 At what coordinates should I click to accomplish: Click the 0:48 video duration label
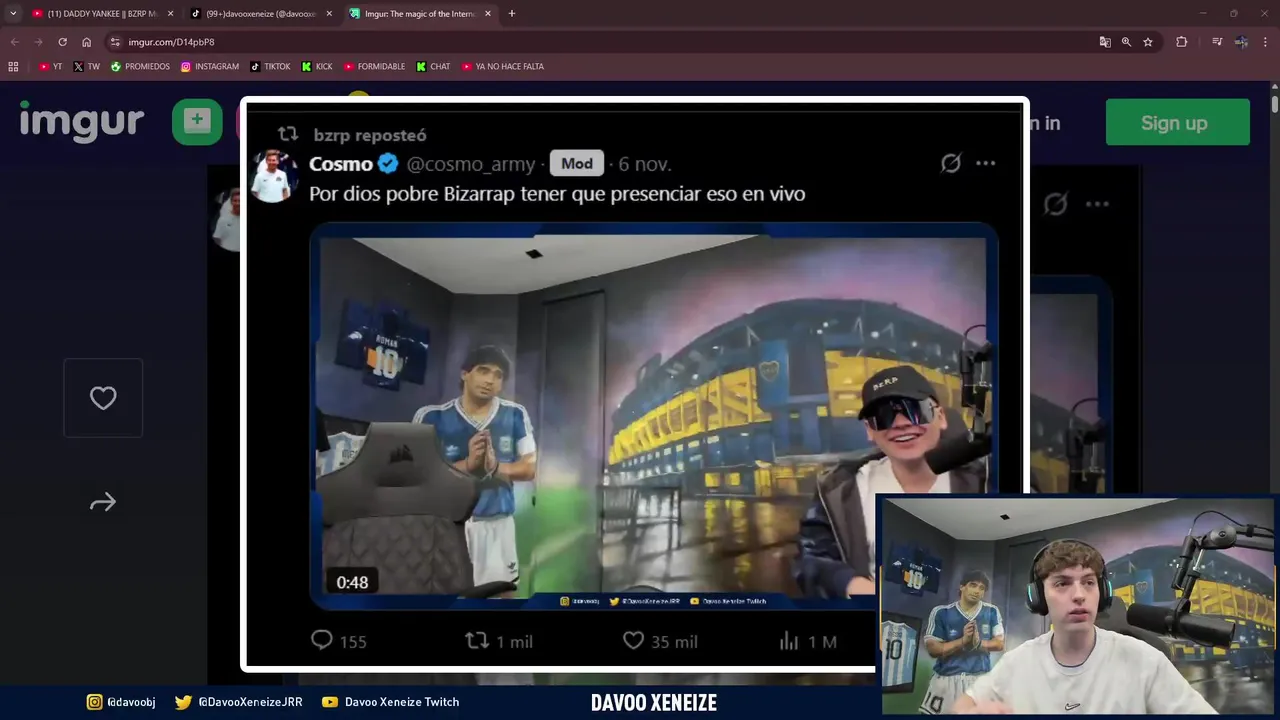tap(352, 582)
